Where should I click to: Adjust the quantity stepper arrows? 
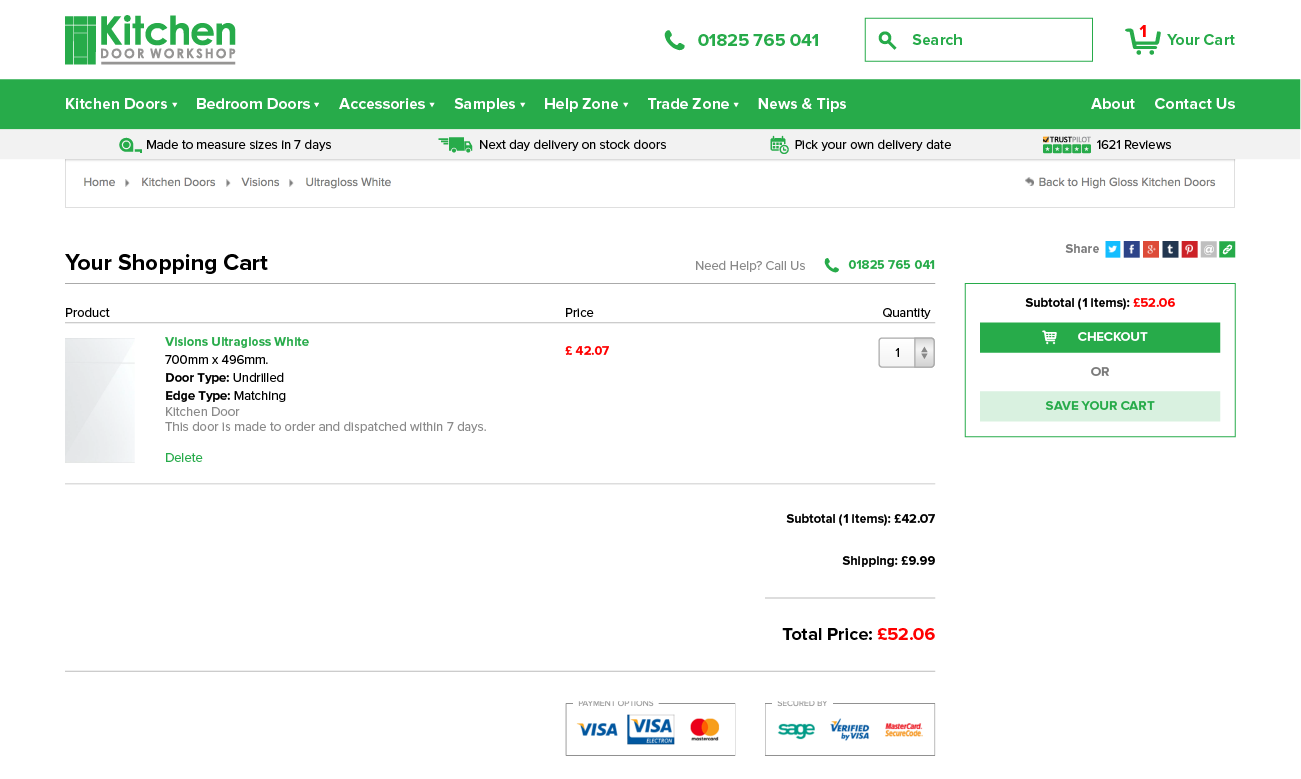click(924, 353)
